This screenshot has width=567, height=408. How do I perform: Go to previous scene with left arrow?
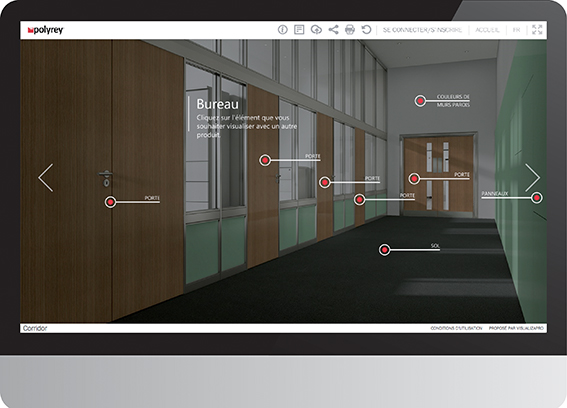tap(46, 178)
